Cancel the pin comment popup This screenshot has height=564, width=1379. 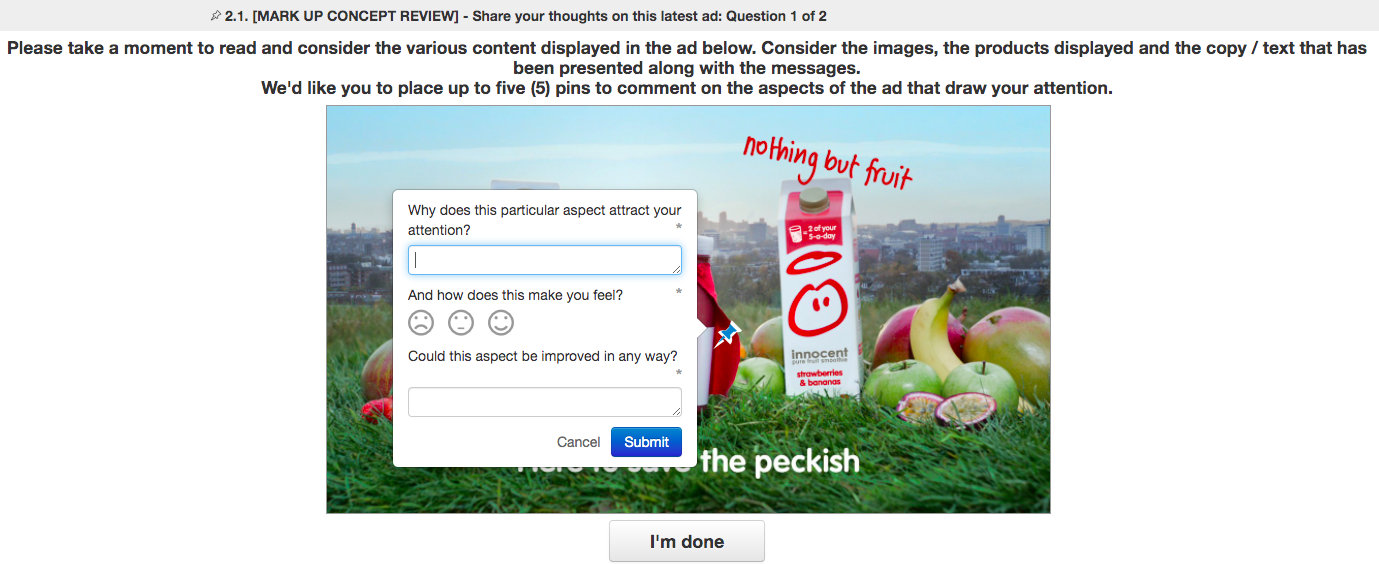(x=578, y=442)
